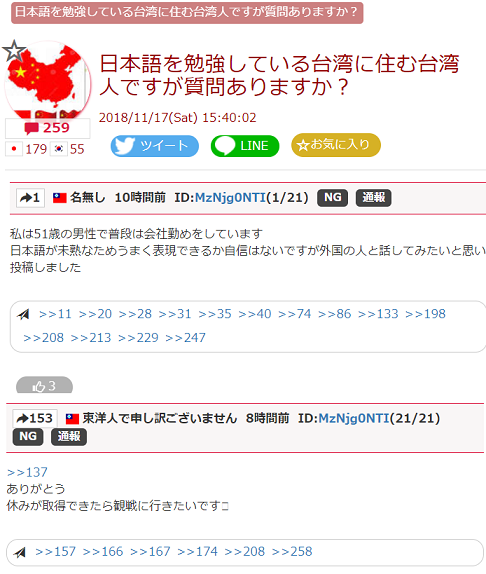
Task: Mark post 153 as NG
Action: 28,437
